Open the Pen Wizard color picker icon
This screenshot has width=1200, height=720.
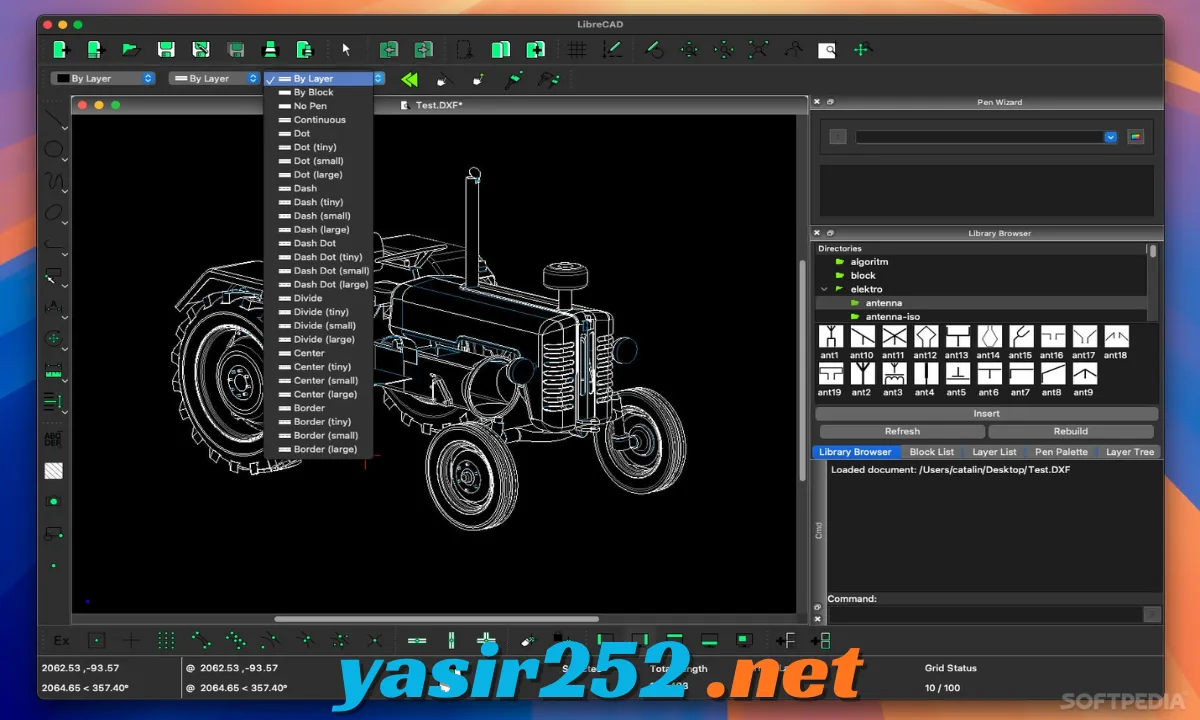click(1135, 137)
